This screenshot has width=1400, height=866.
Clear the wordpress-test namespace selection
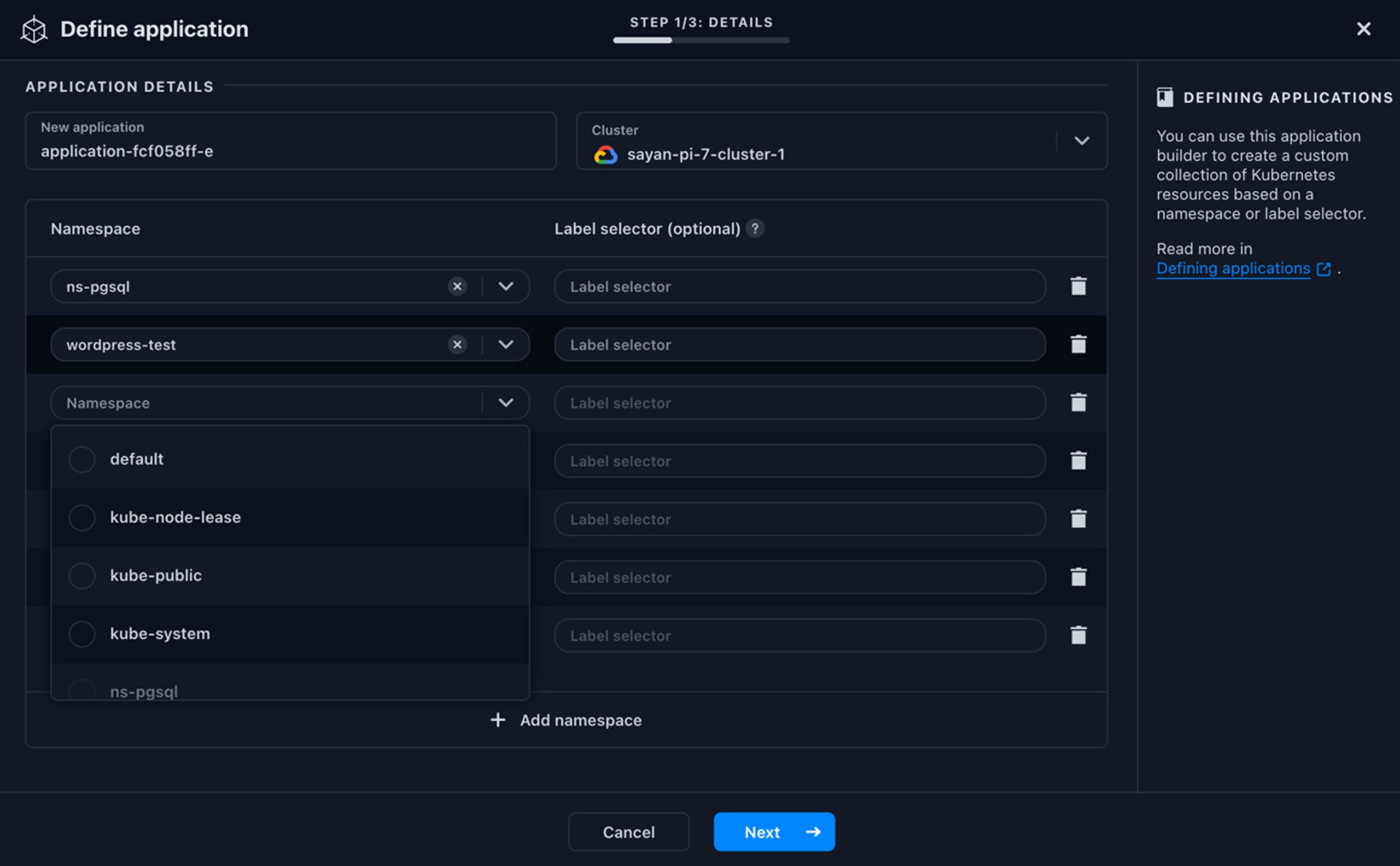457,345
